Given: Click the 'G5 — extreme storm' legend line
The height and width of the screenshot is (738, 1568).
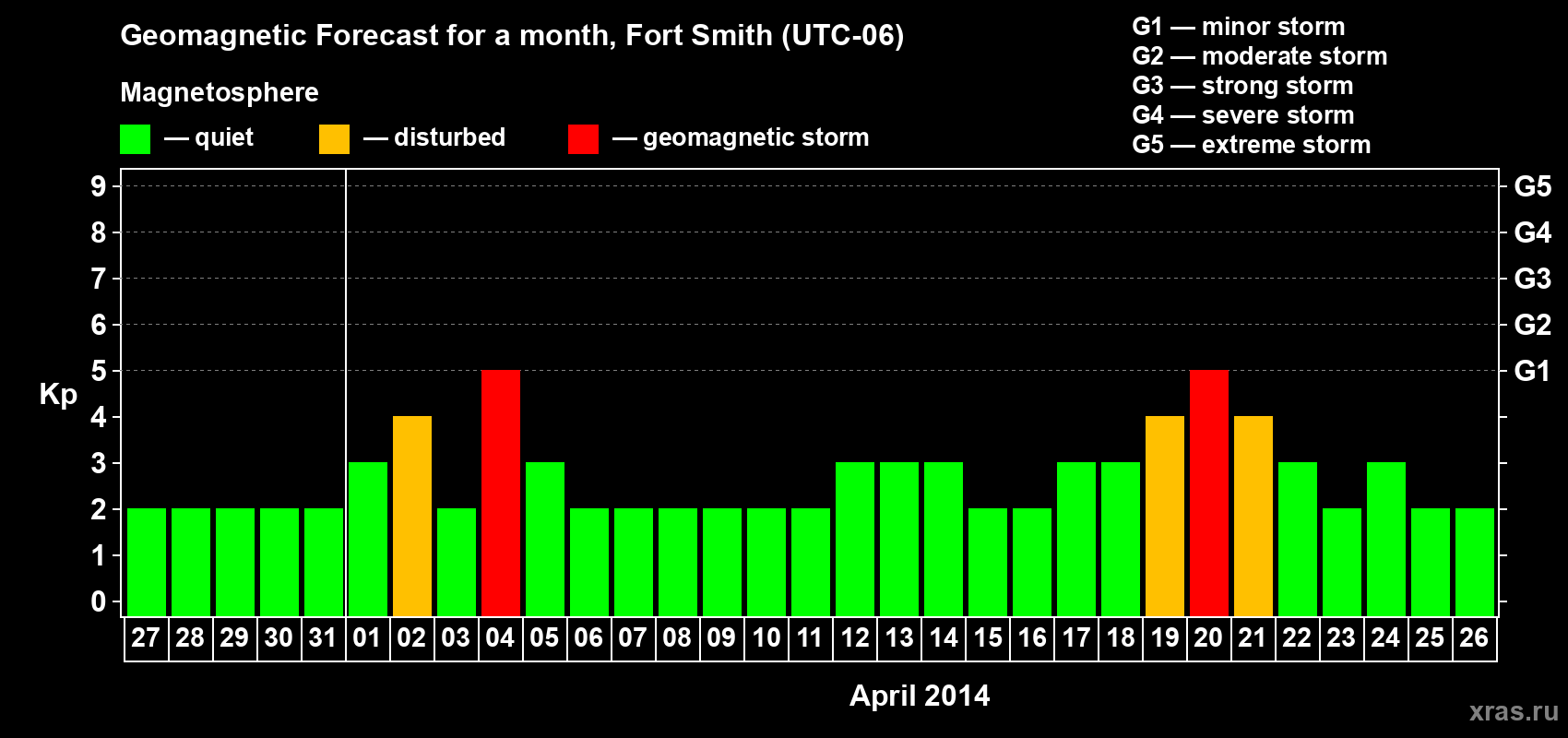Looking at the screenshot, I should [x=1252, y=145].
